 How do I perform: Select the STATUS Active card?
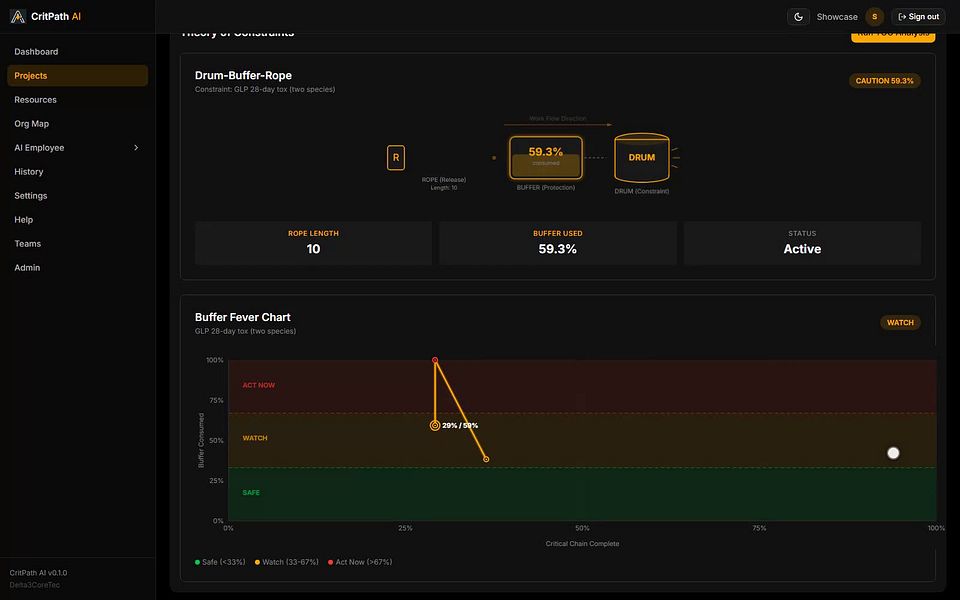[x=802, y=243]
